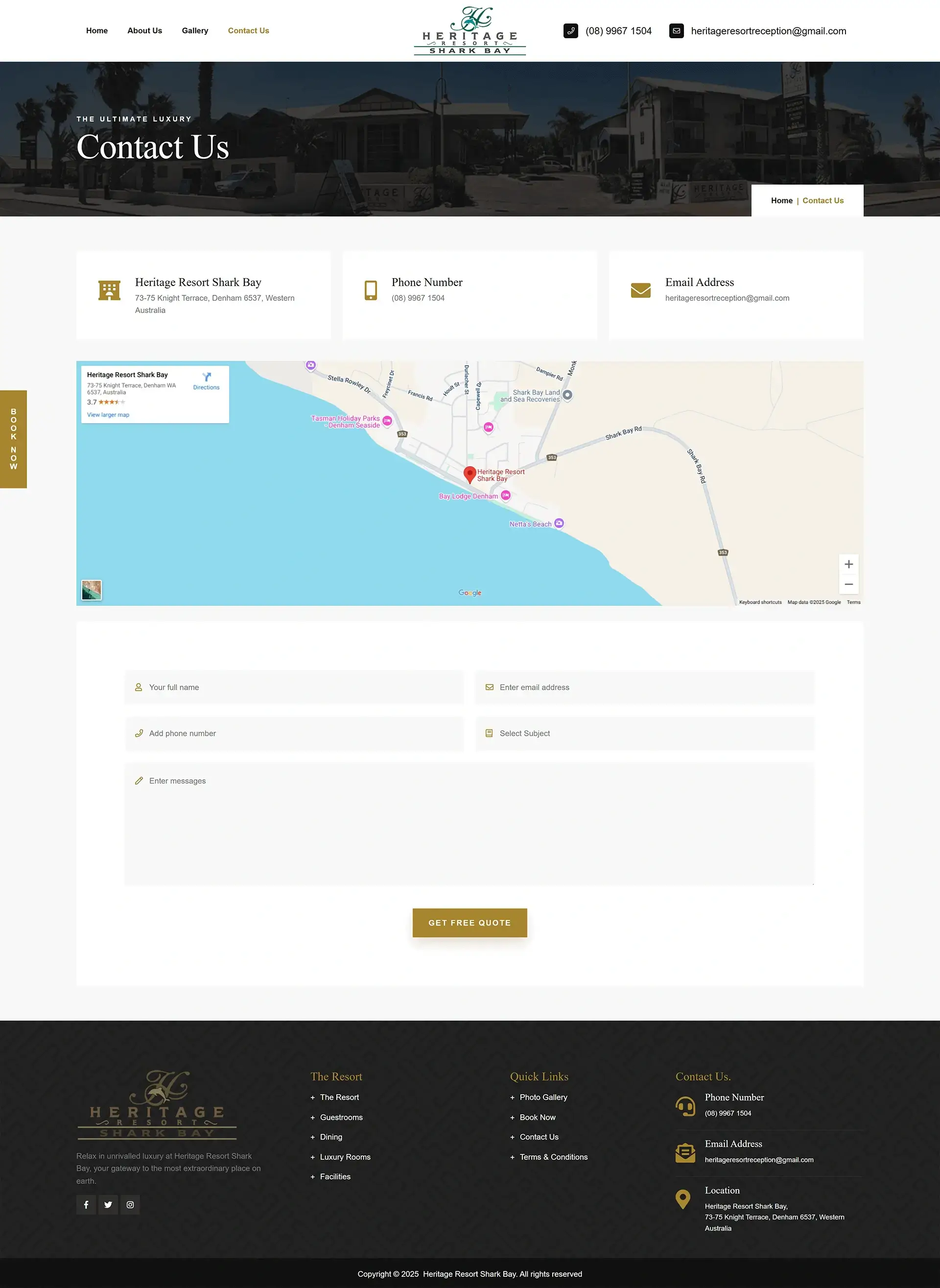Switch to the Gallery page via navbar

pos(194,31)
